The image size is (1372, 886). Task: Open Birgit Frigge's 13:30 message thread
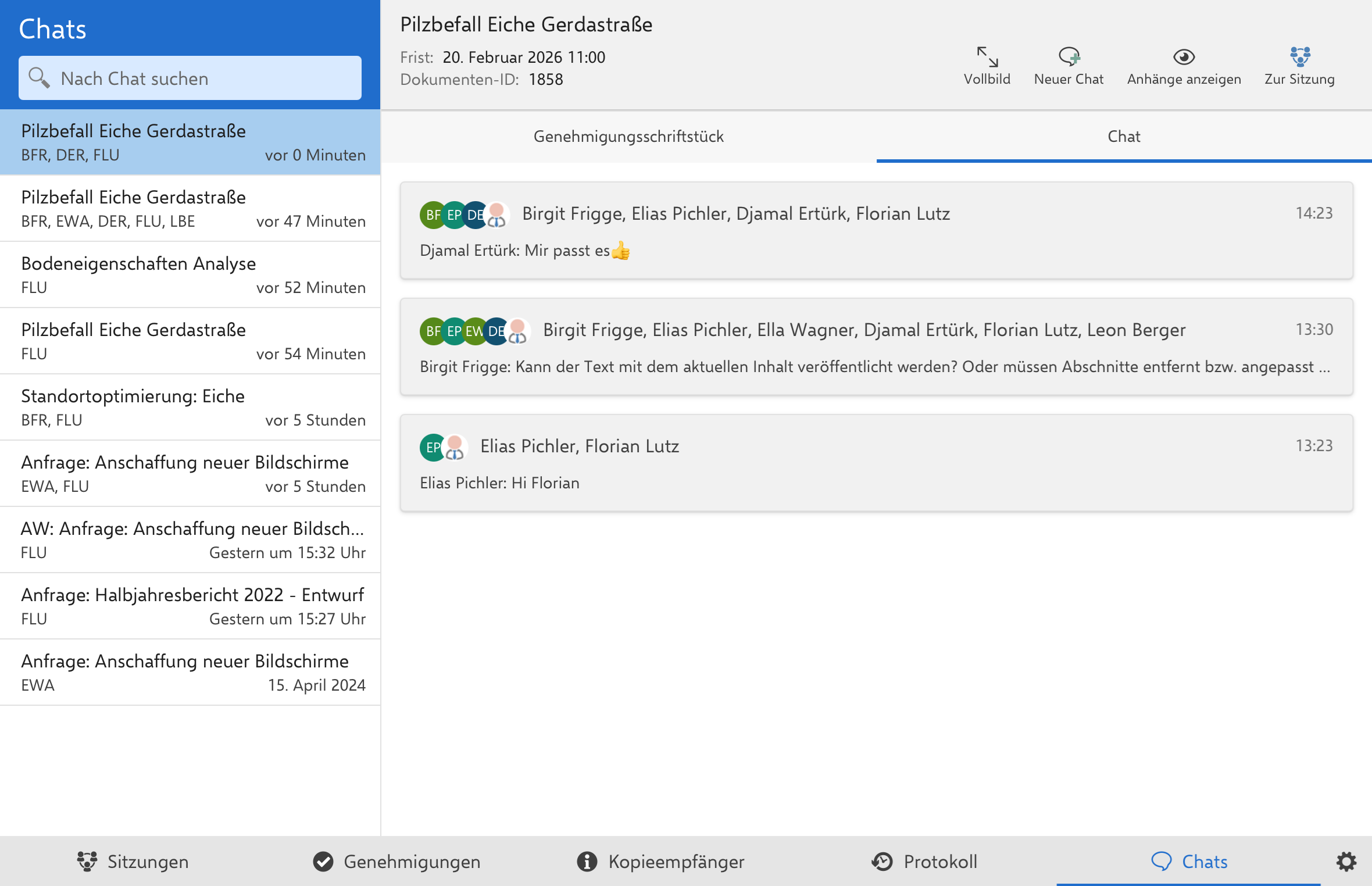[876, 348]
